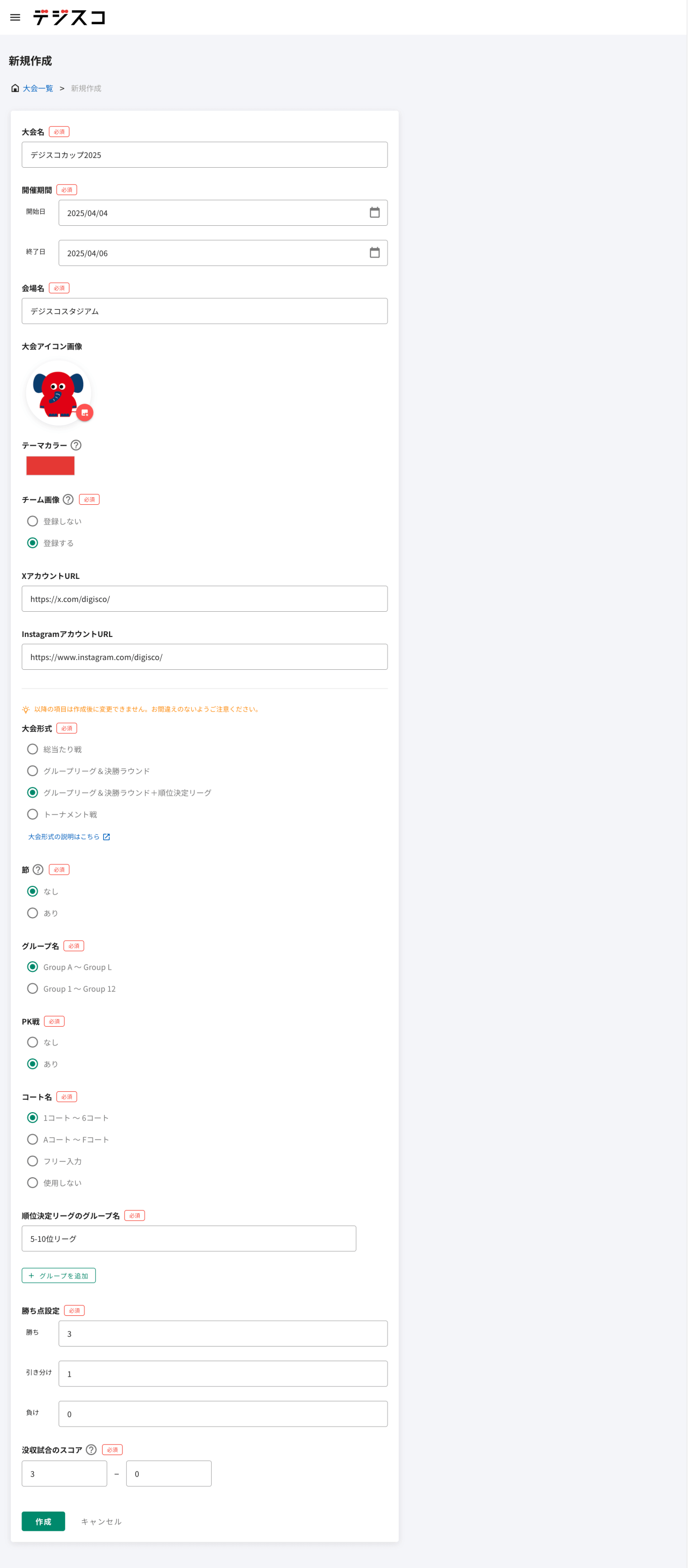Go to 大会一覧 breadcrumb link
Screen dimensions: 688x1568
38,88
